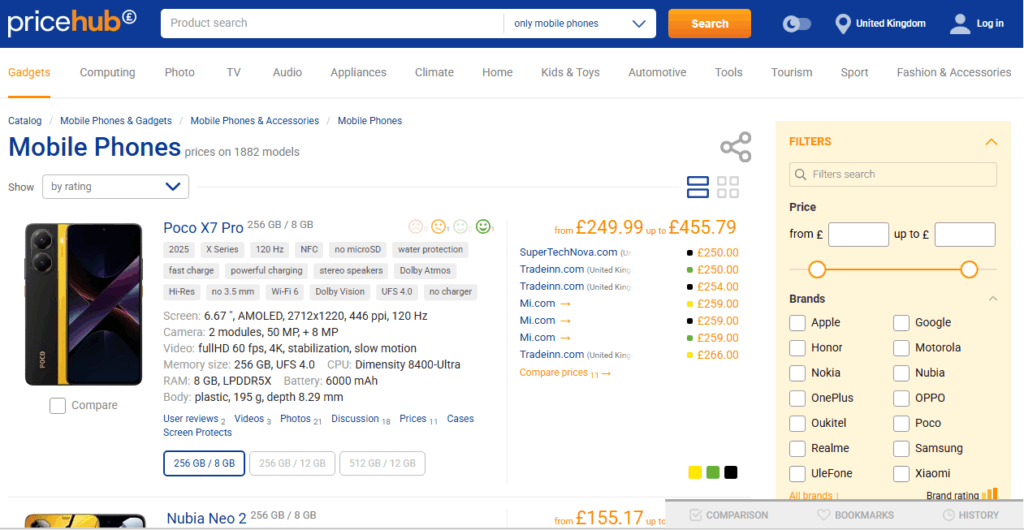The width and height of the screenshot is (1024, 530).
Task: Check the Motorola brand filter
Action: [901, 348]
